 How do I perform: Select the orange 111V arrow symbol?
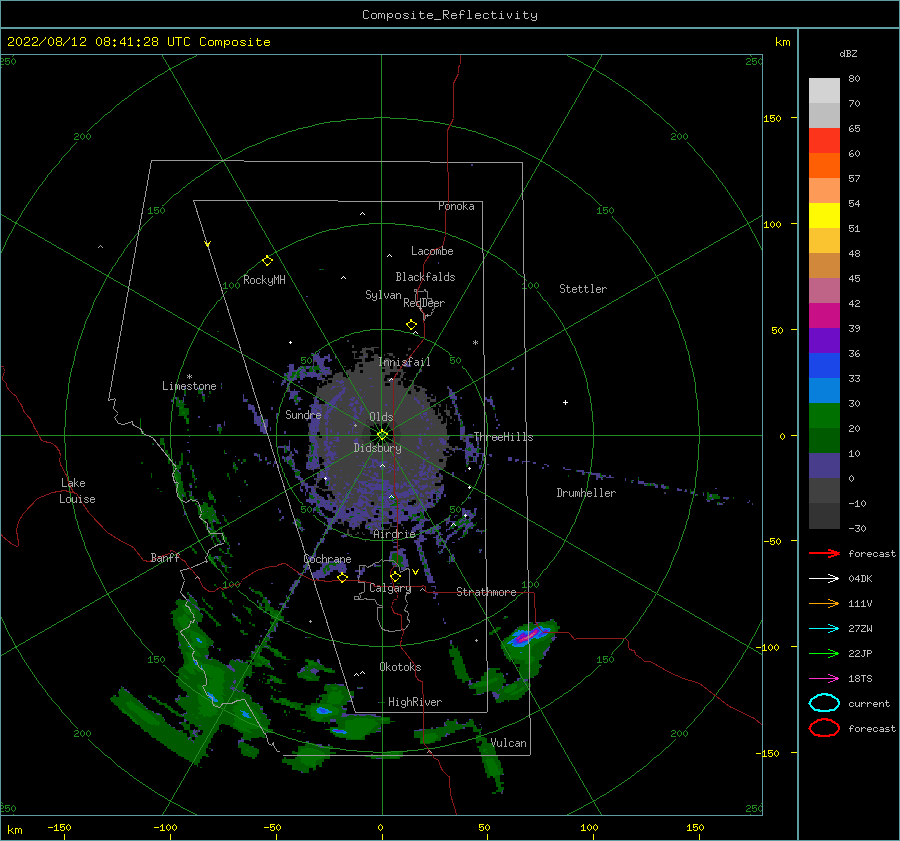pyautogui.click(x=824, y=603)
